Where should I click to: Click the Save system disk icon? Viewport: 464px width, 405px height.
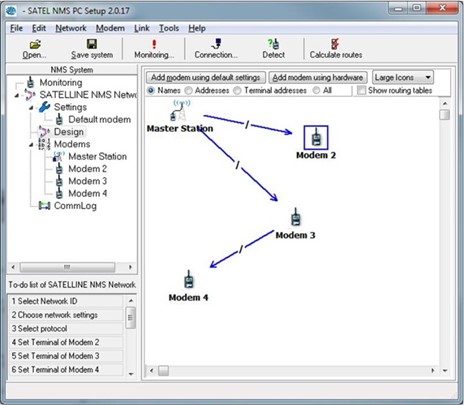pos(92,44)
